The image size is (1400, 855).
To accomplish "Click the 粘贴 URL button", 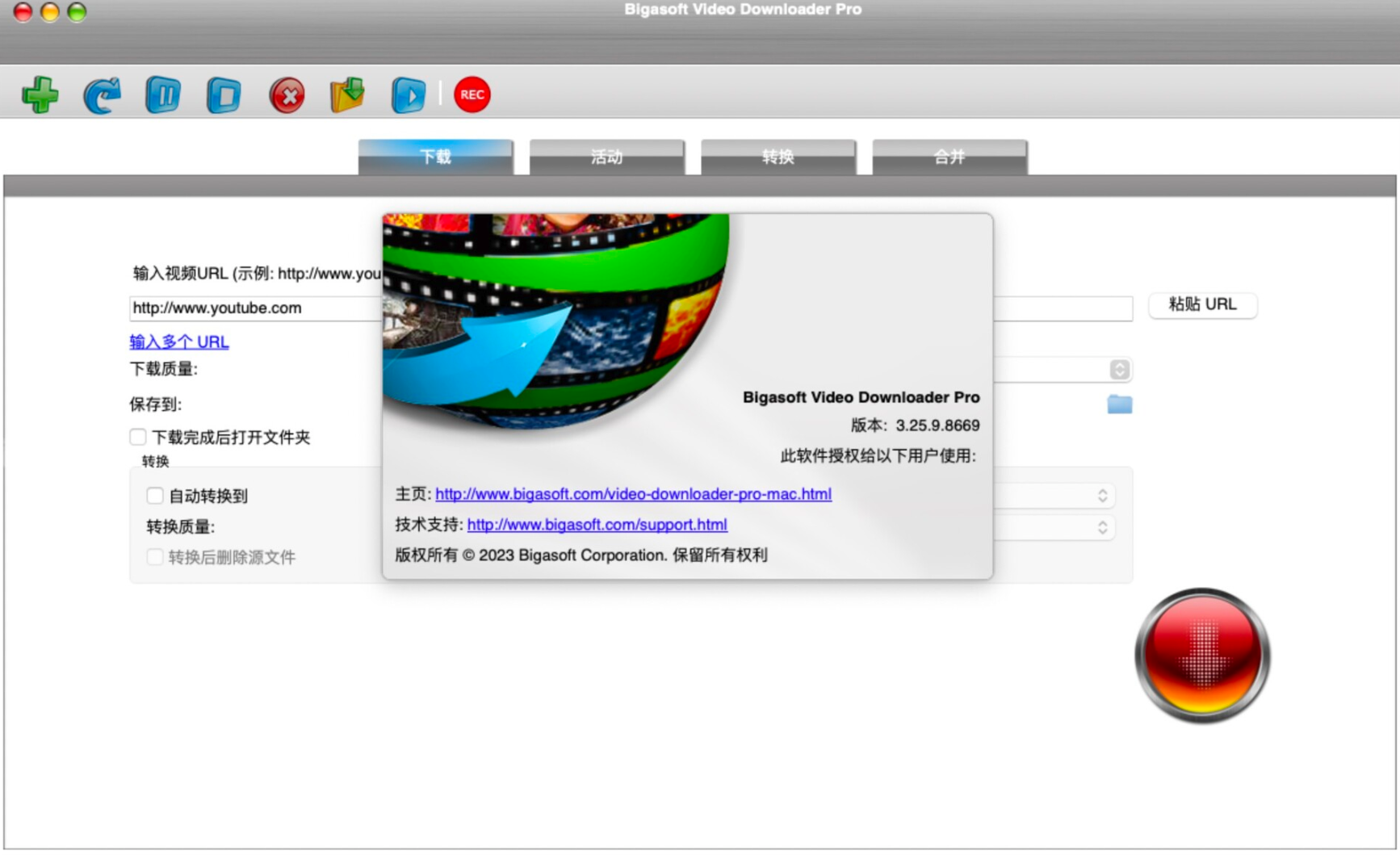I will (1202, 304).
